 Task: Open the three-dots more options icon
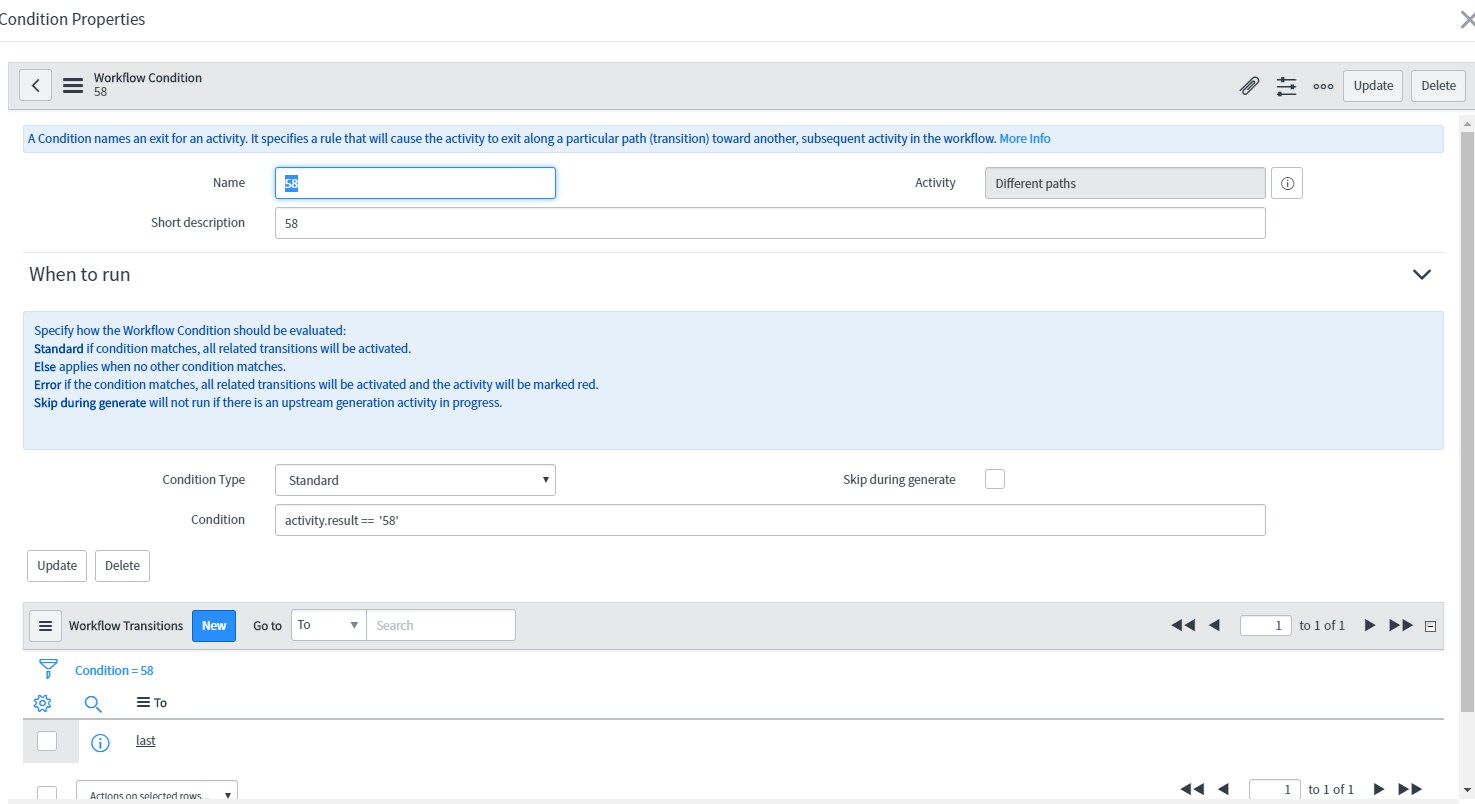click(x=1323, y=86)
